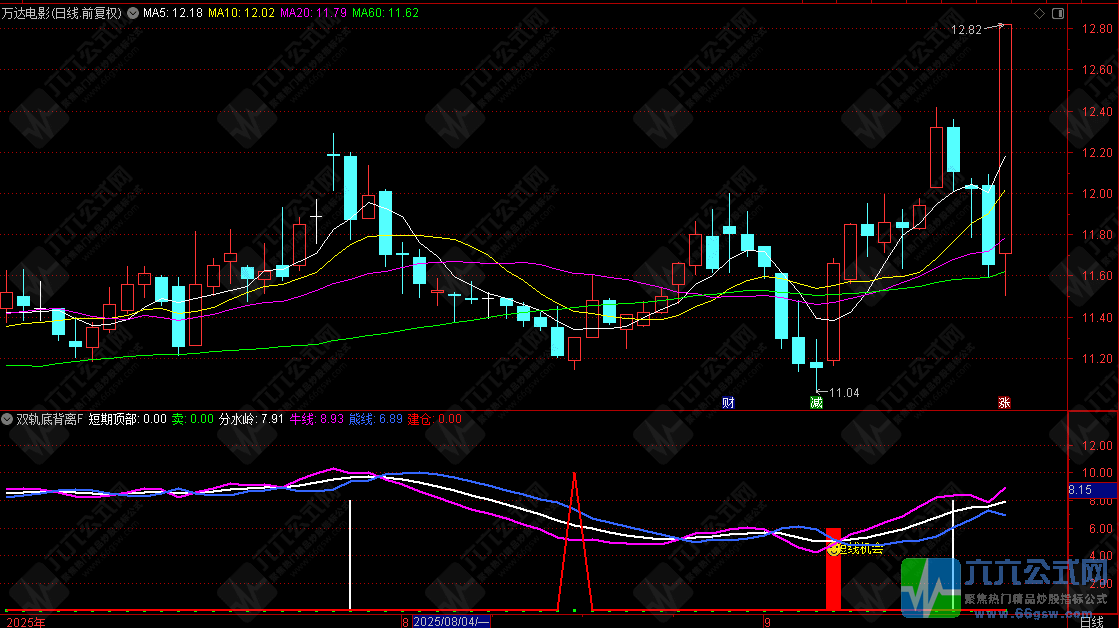The height and width of the screenshot is (628, 1119).
Task: Click the diamond icon at top right
Action: click(x=1039, y=13)
